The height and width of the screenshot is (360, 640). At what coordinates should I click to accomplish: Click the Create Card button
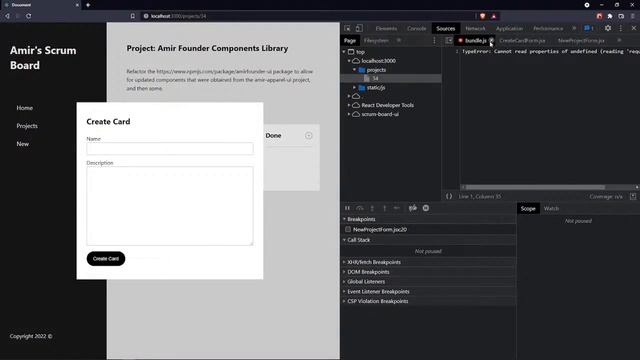(x=106, y=258)
